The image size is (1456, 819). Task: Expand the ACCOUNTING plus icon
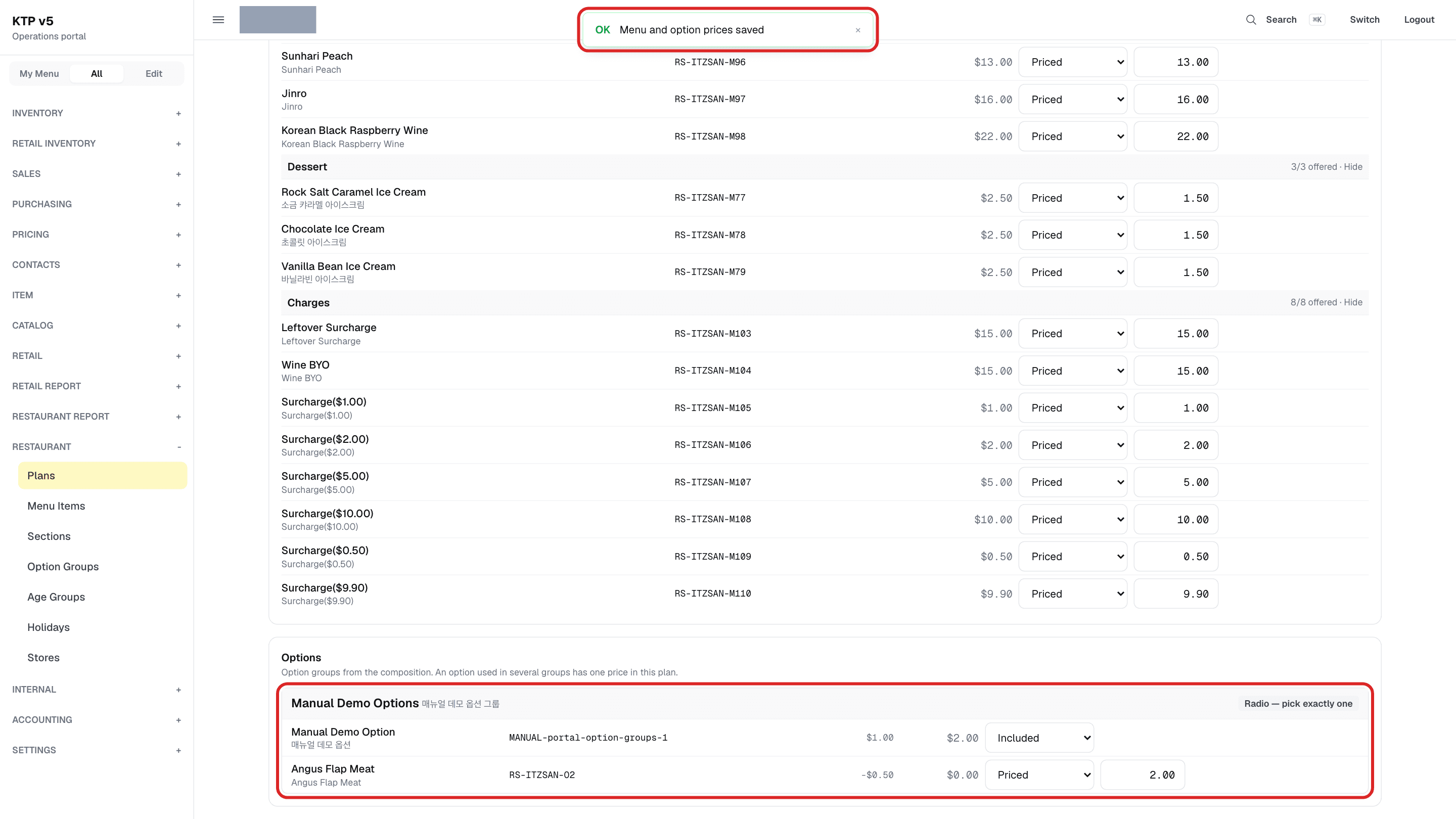pyautogui.click(x=178, y=720)
